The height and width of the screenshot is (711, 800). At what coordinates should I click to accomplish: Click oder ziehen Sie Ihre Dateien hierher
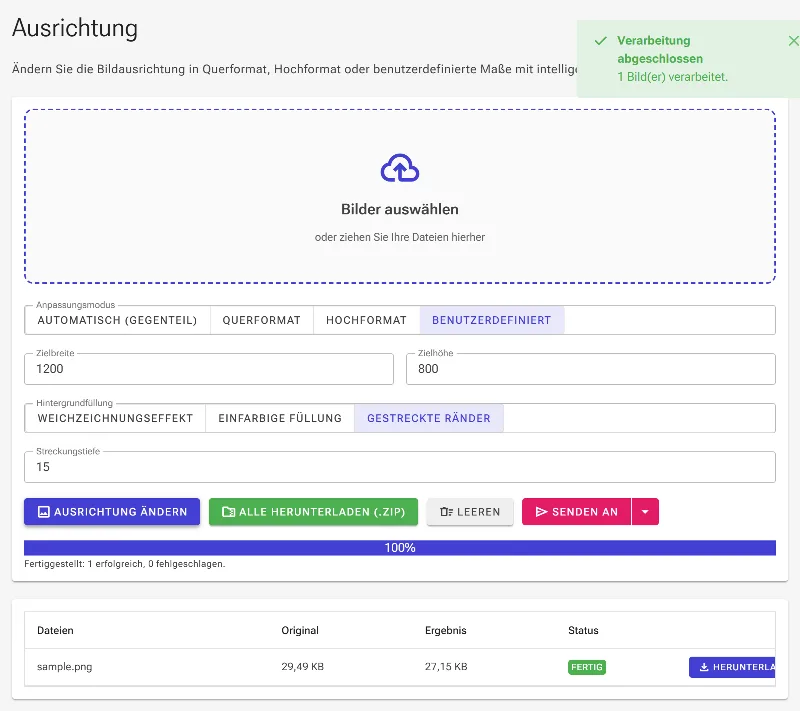(399, 237)
